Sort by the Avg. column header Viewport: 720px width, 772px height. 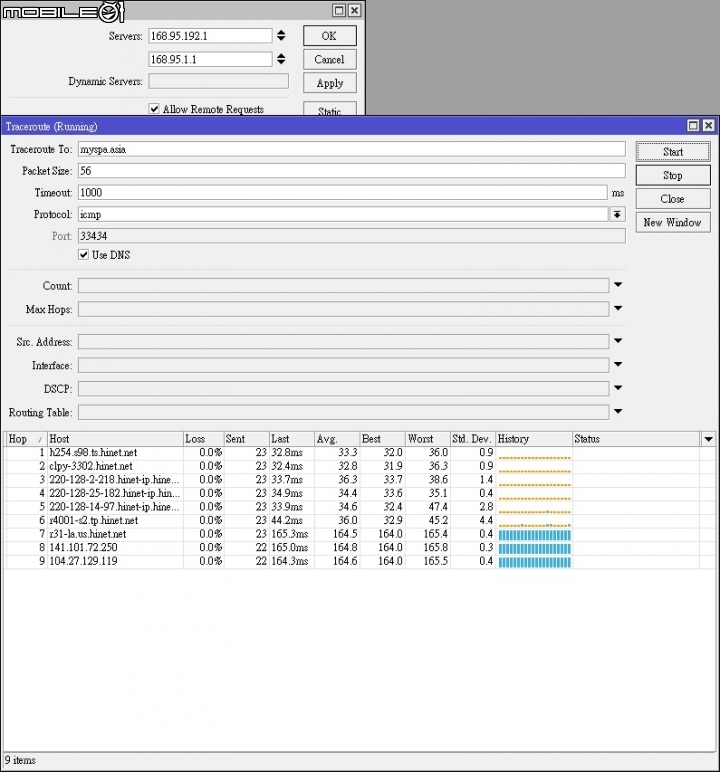point(337,439)
